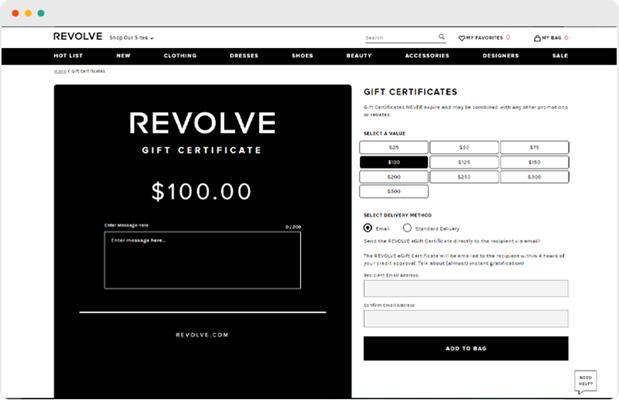Choose the $150 gift value

[x=535, y=162]
